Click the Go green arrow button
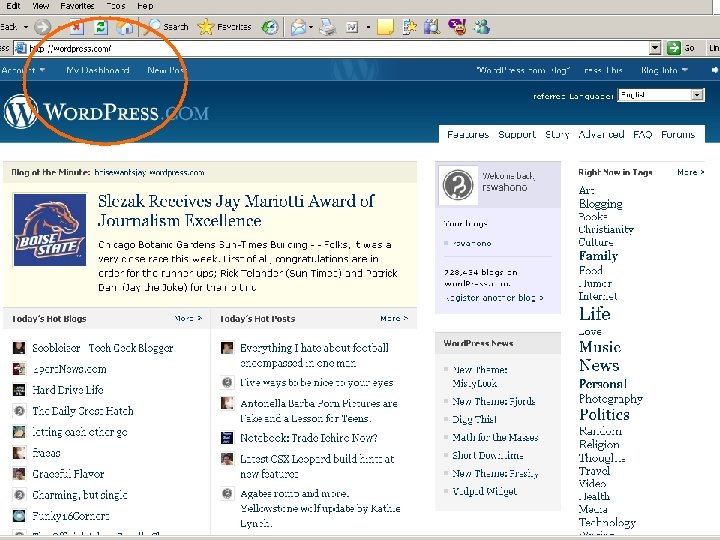The image size is (720, 540). pos(681,48)
